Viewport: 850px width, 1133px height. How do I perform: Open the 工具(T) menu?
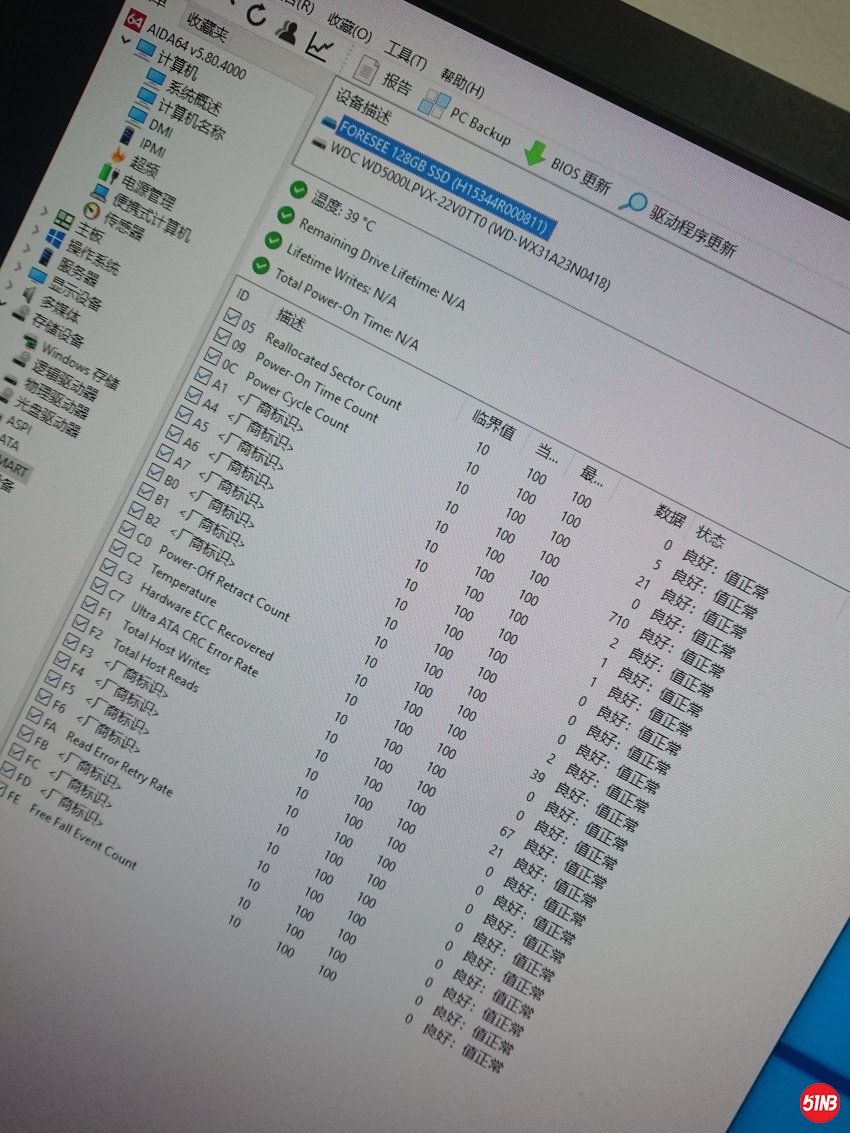pos(405,56)
